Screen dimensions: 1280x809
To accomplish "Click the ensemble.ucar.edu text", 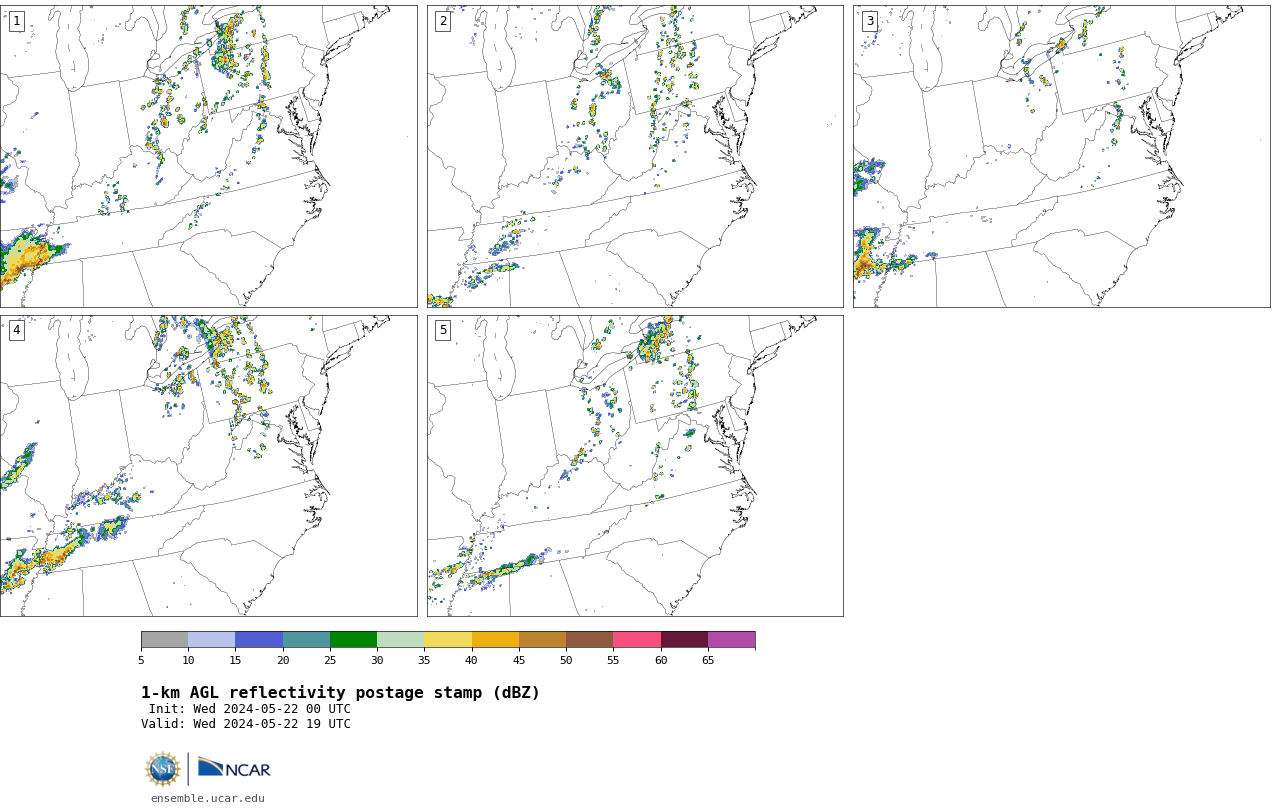I will click(208, 798).
